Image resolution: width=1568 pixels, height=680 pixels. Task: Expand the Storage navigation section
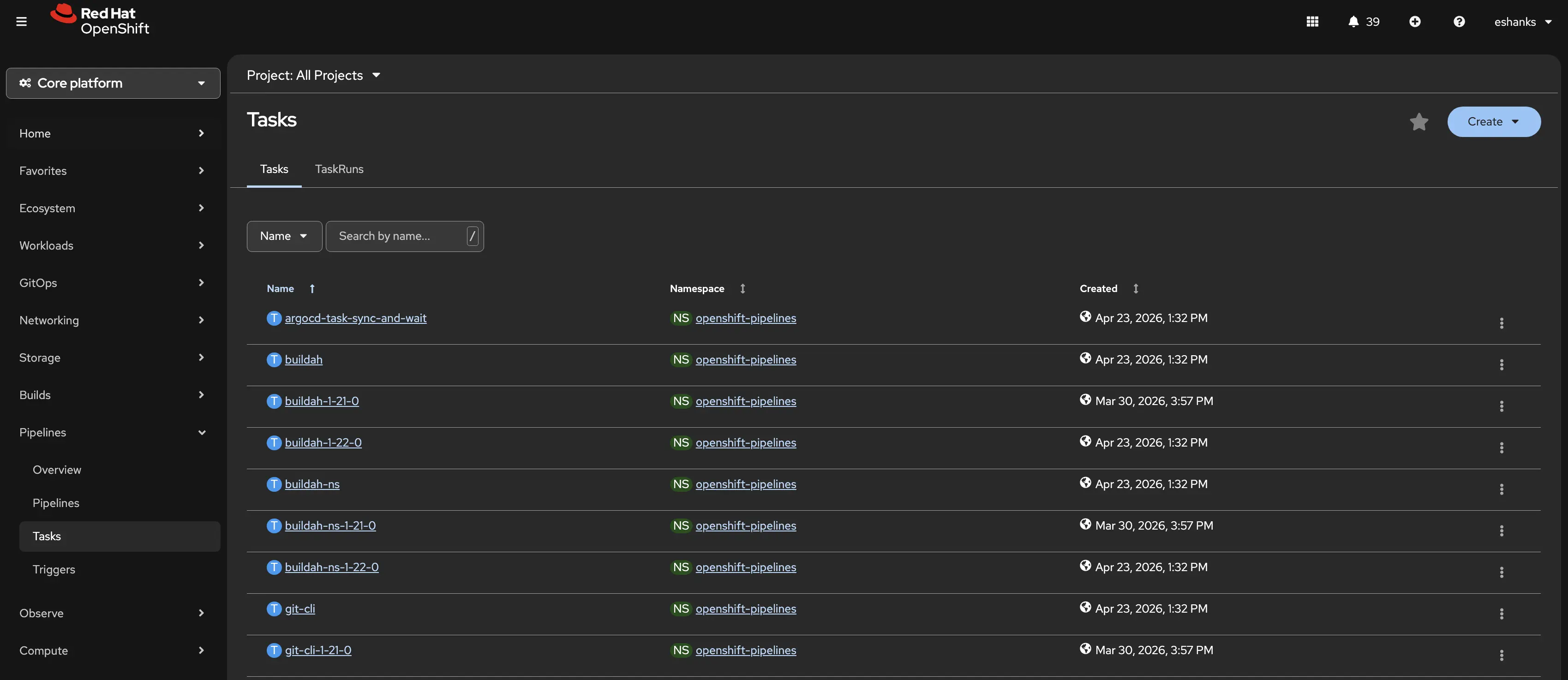coord(113,358)
